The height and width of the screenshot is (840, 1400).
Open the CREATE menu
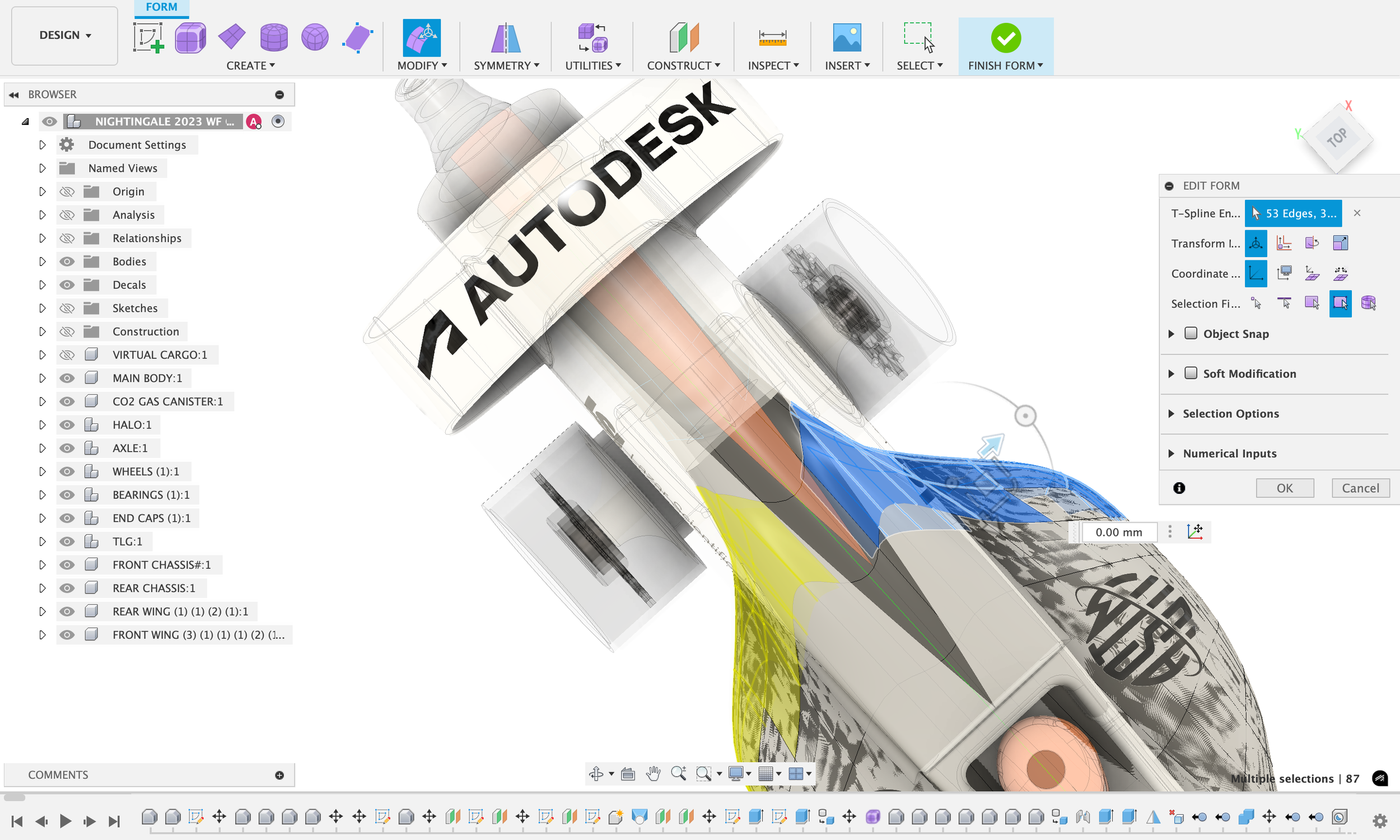[x=250, y=66]
